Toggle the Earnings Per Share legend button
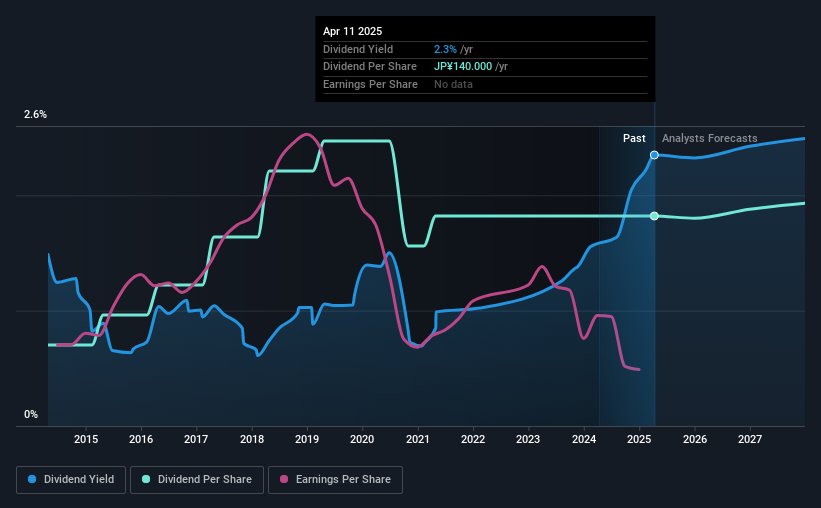This screenshot has width=821, height=508. click(335, 480)
